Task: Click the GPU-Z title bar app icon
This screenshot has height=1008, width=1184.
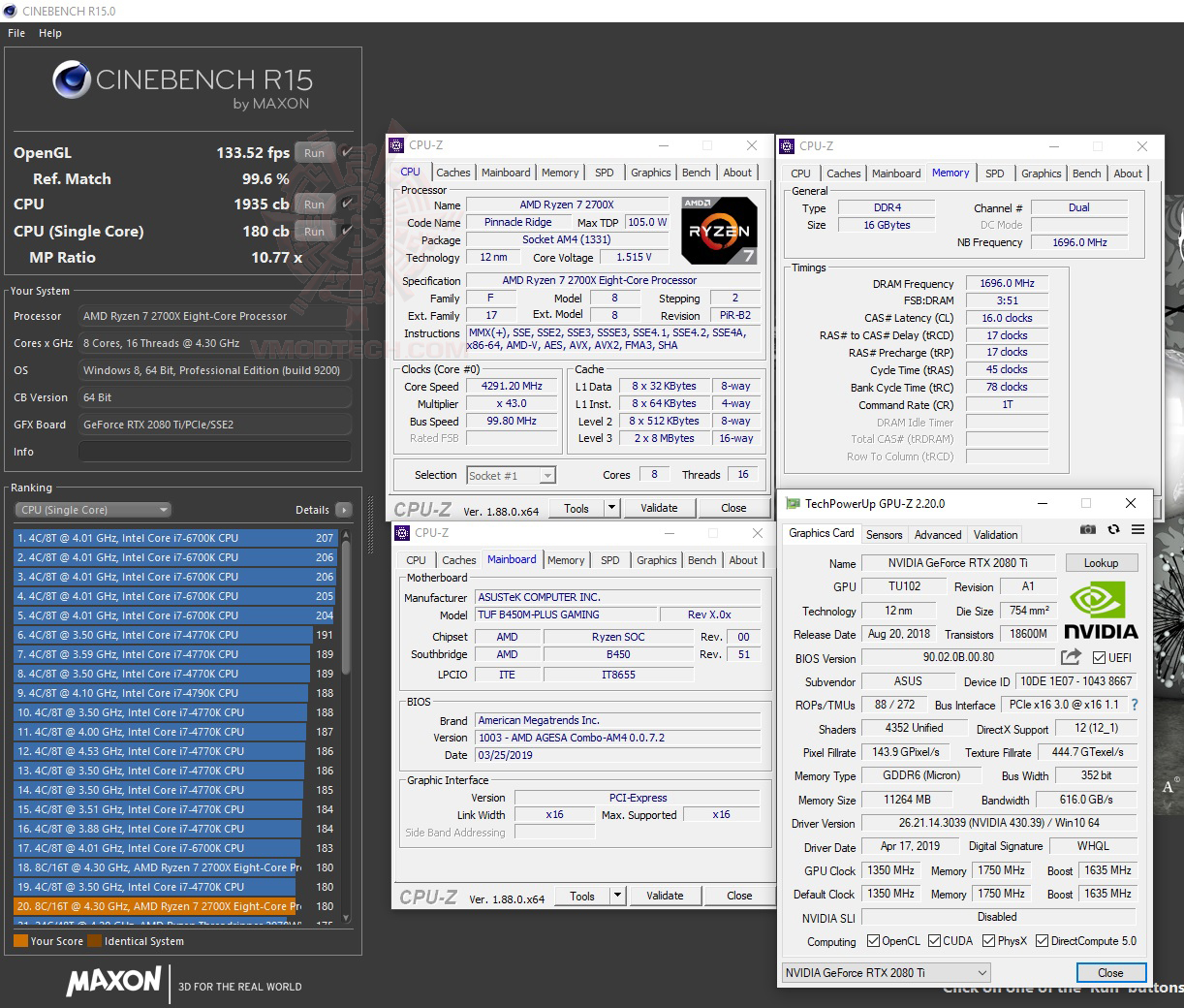Action: (793, 504)
